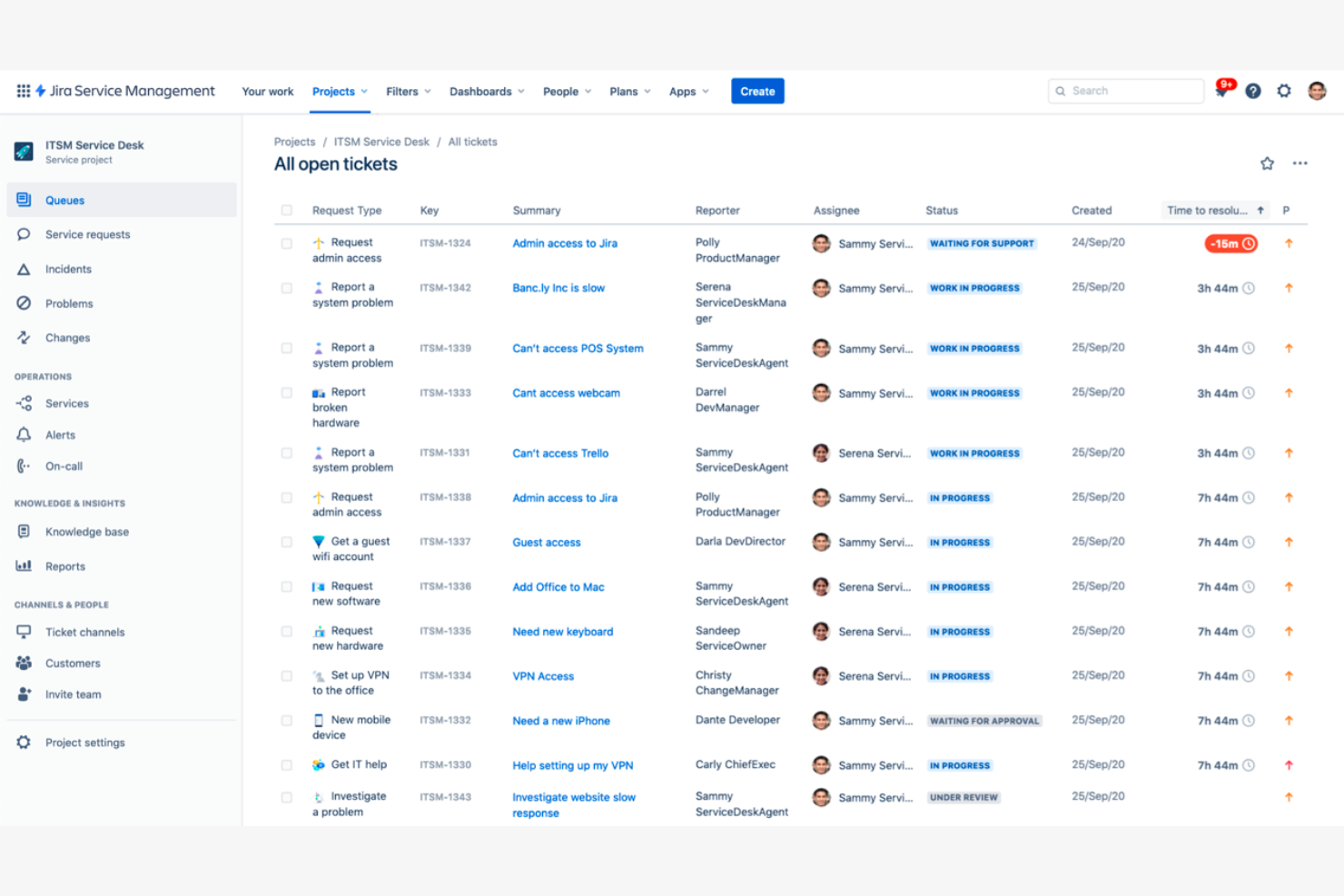Check the select-all checkbox in header row
Viewport: 1344px width, 896px height.
[x=287, y=210]
